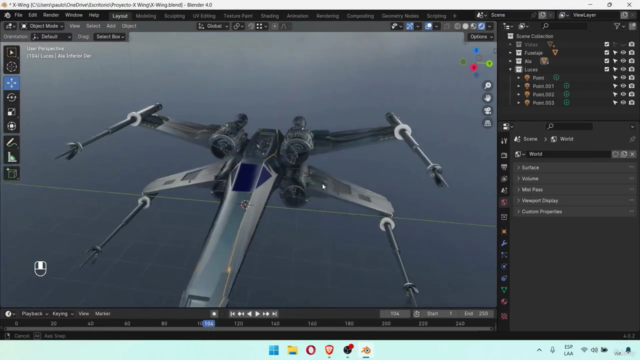Open the Texture properties tab
Image resolution: width=640 pixels, height=360 pixels.
tap(504, 316)
